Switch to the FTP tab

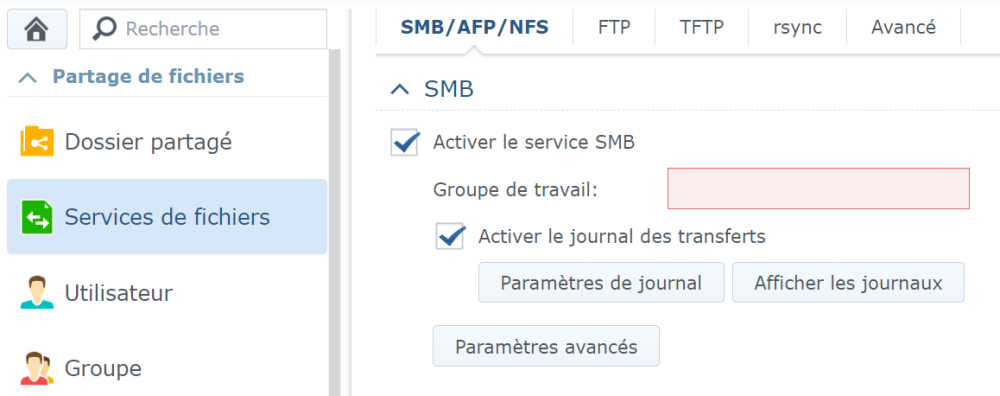614,27
